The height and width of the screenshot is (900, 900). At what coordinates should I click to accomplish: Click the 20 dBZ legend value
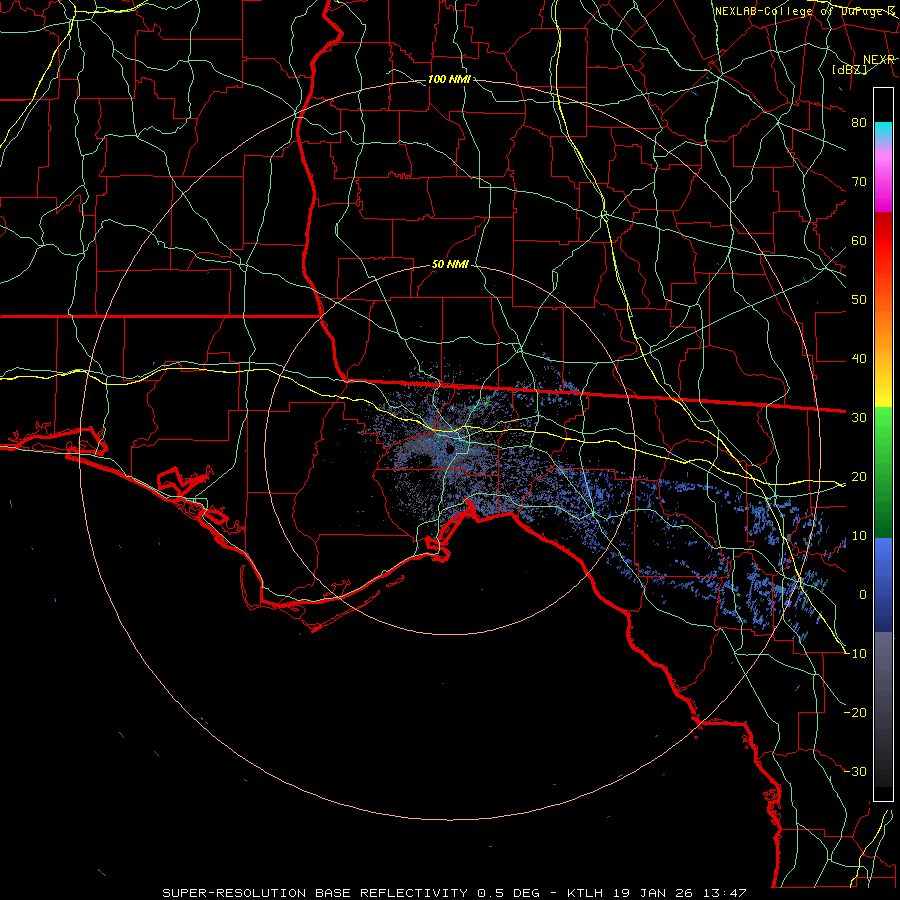coord(859,477)
